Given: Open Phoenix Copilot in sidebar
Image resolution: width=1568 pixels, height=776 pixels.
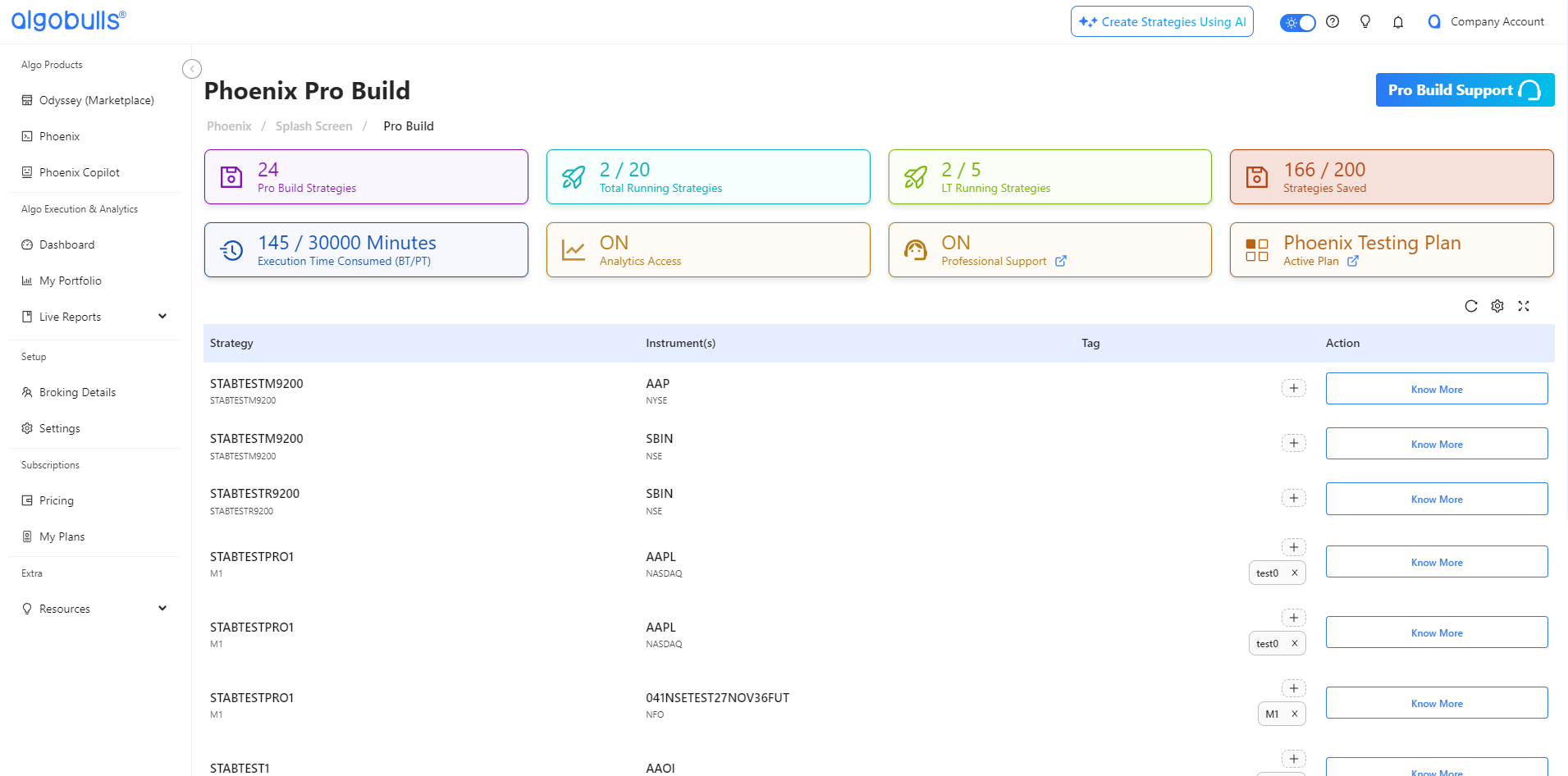Looking at the screenshot, I should [71, 172].
